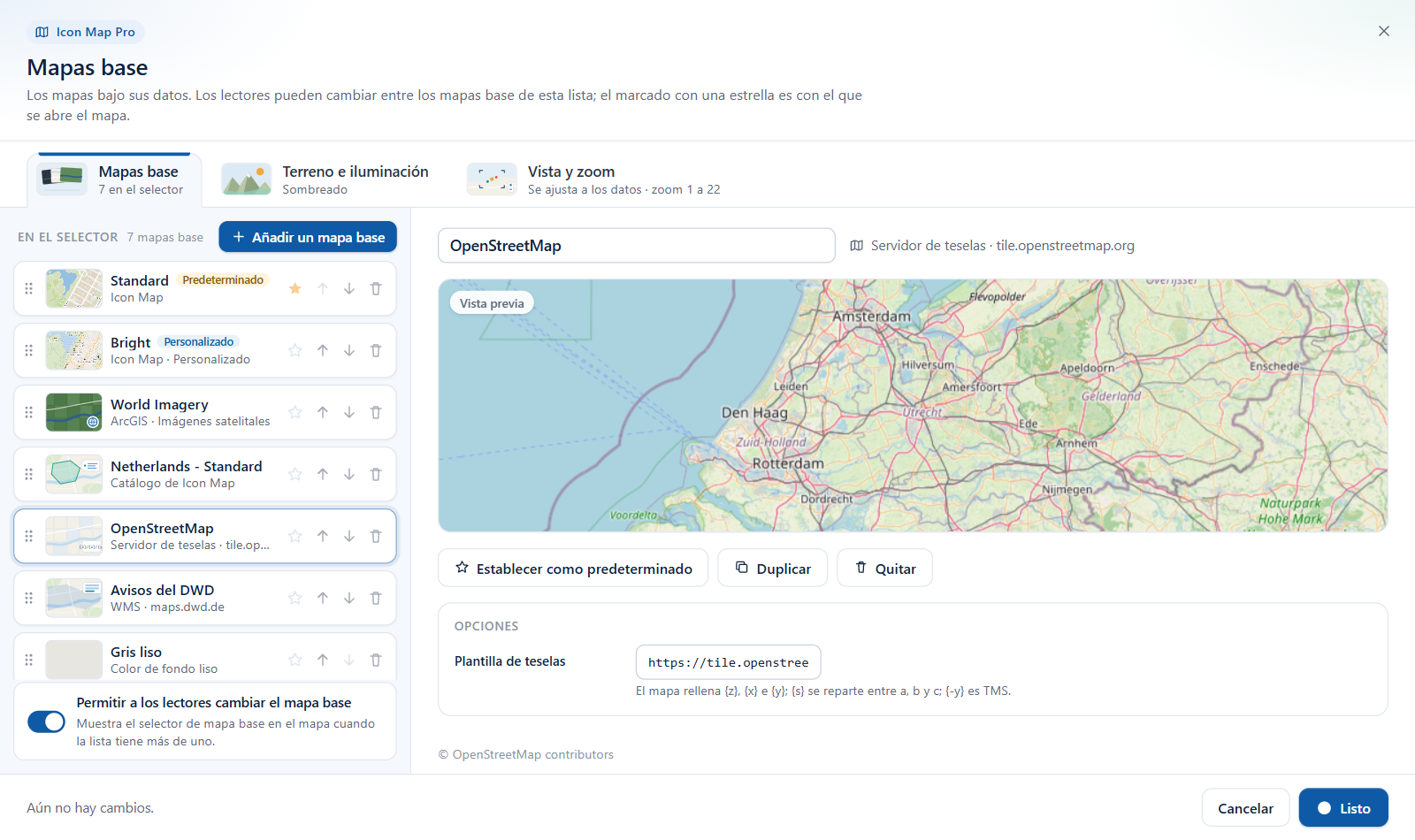Move Avisos del DWD up arrow
The width and height of the screenshot is (1415, 840).
click(x=323, y=598)
